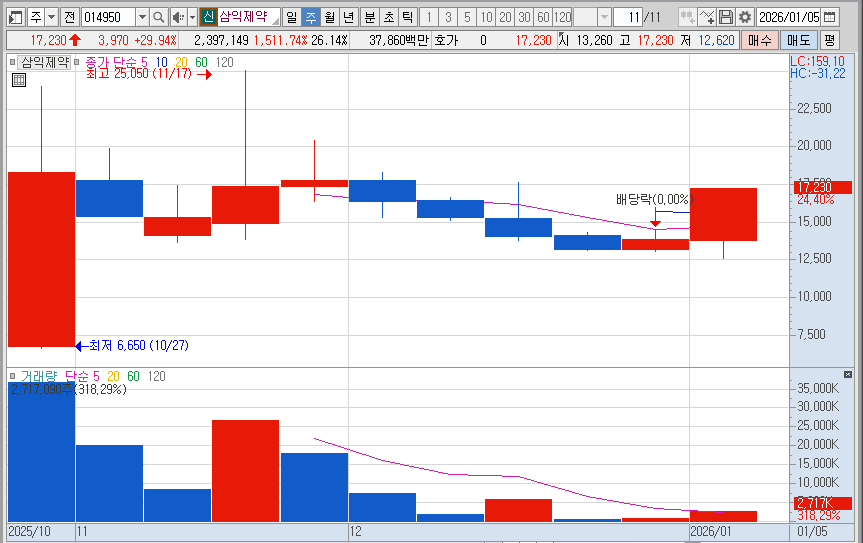The height and width of the screenshot is (543, 863).
Task: Click the 2026/01 time axis label
Action: [x=711, y=531]
